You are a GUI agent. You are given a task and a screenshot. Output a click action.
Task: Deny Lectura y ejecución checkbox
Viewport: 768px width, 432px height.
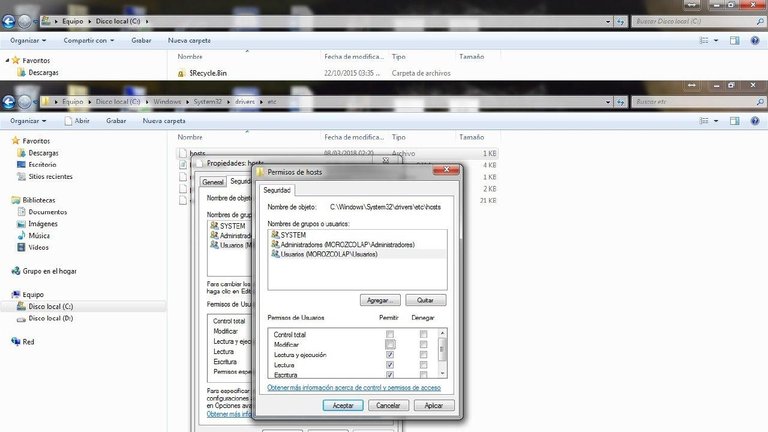[423, 355]
